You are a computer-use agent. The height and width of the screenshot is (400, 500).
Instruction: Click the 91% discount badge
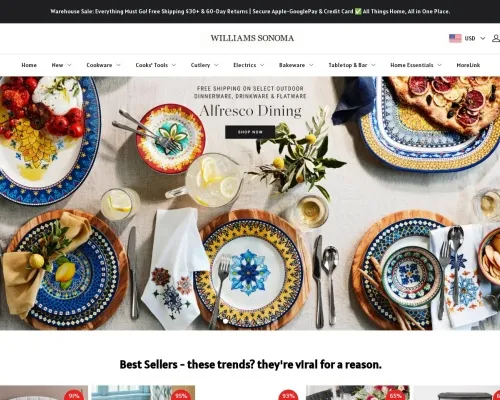point(73,395)
